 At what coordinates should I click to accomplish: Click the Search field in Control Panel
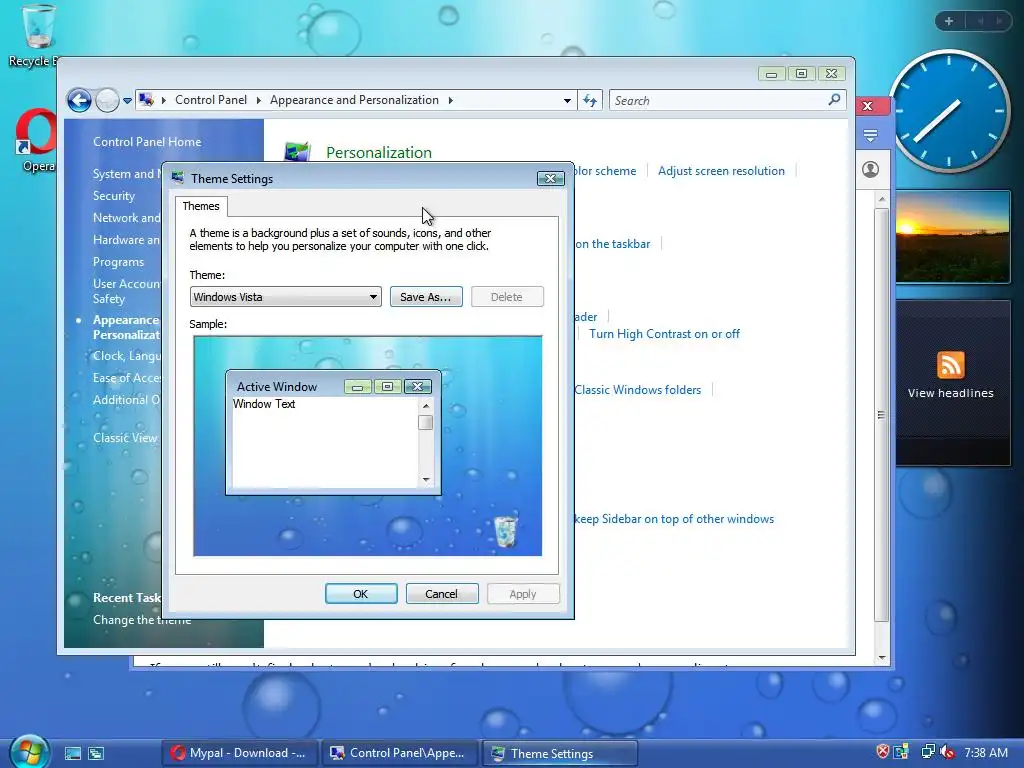(717, 101)
